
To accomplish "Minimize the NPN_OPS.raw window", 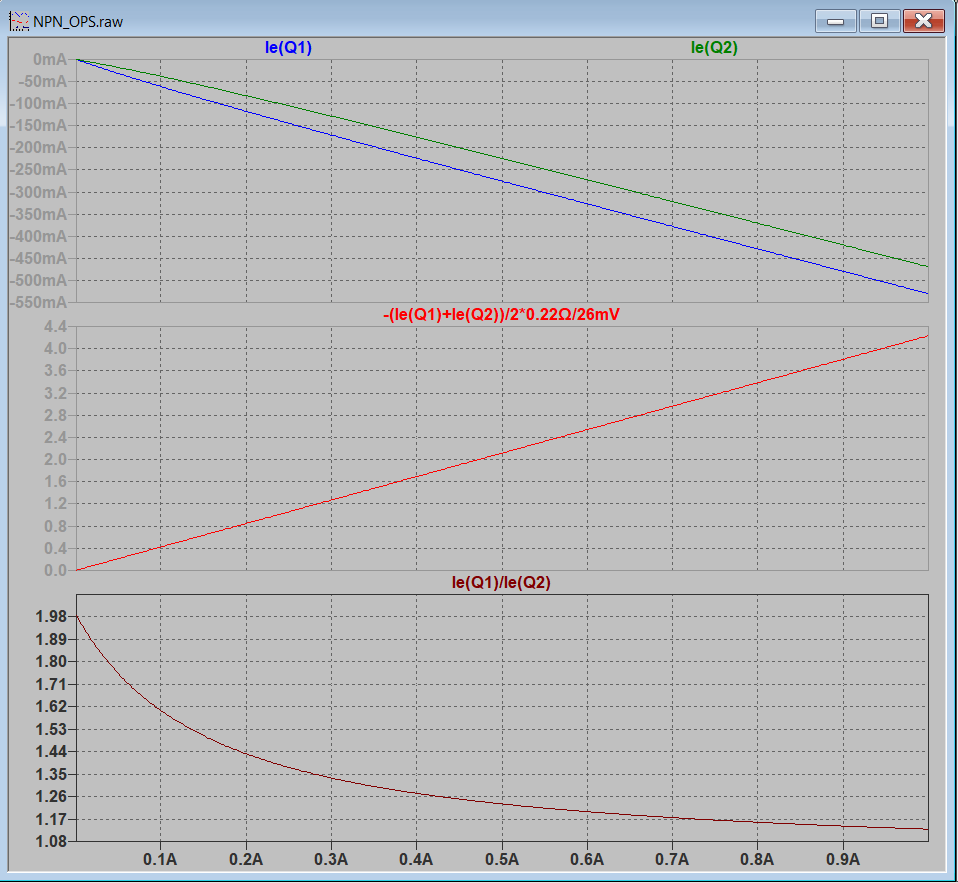I will (x=835, y=21).
